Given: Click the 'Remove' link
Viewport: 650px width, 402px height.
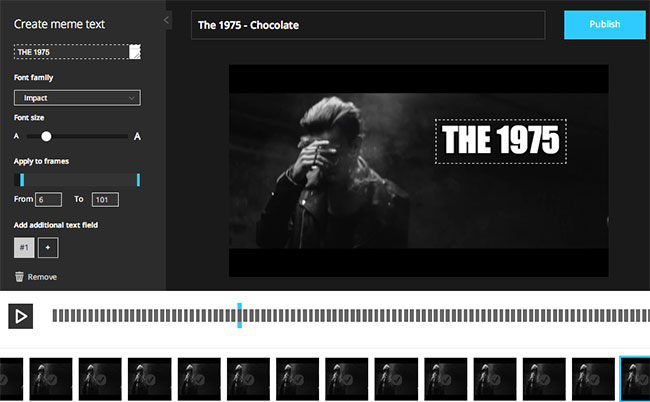Looking at the screenshot, I should pyautogui.click(x=42, y=277).
